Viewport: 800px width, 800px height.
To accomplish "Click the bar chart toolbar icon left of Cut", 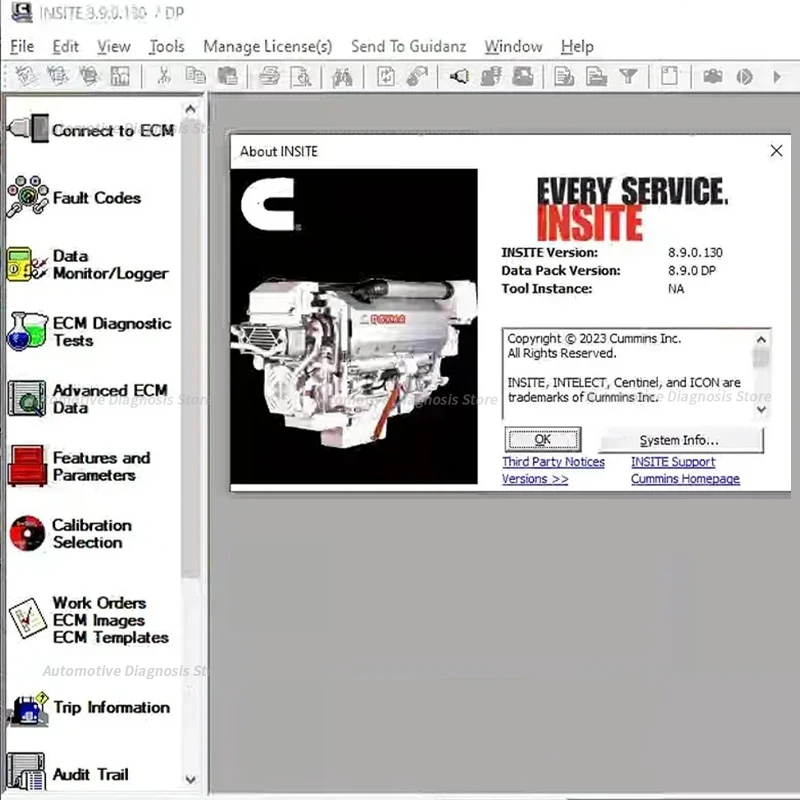I will point(120,77).
